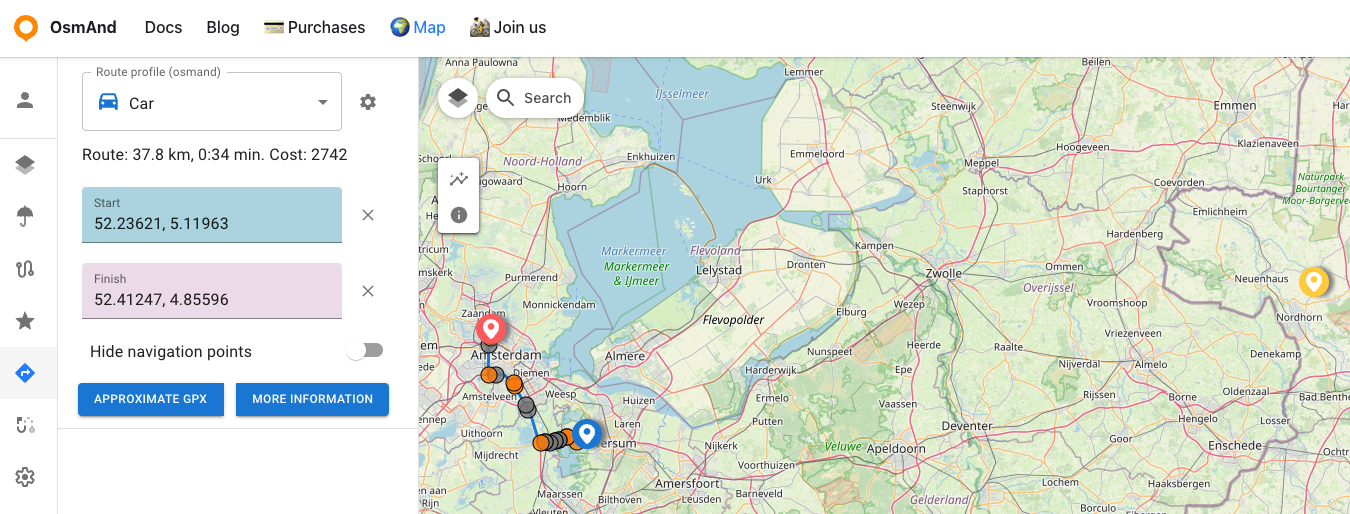The width and height of the screenshot is (1350, 514).
Task: Clear the Start point coordinates
Action: (x=368, y=215)
